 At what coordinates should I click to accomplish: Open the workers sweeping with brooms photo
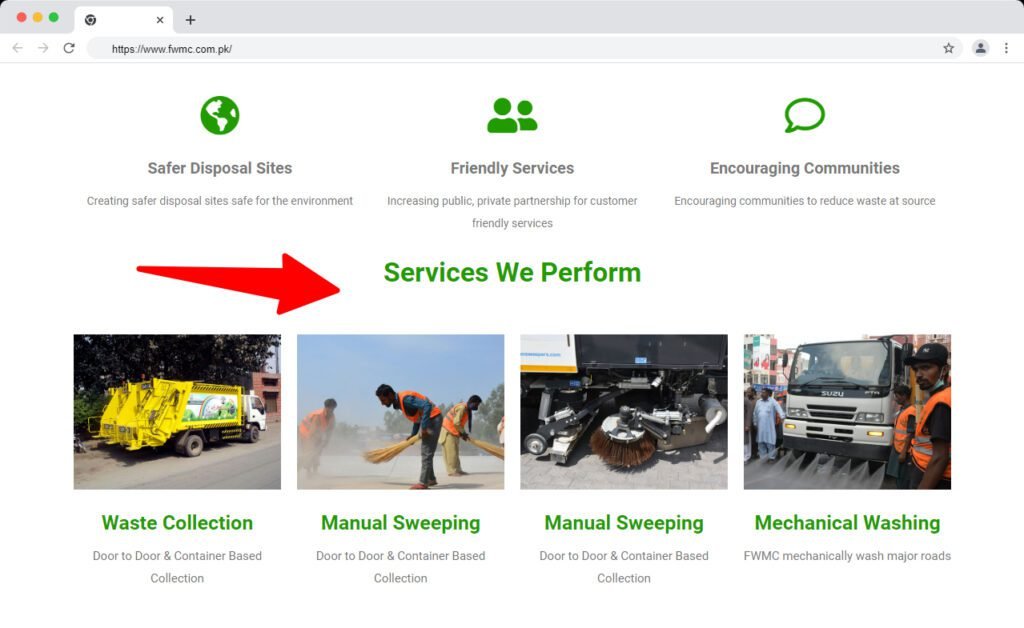(x=400, y=412)
